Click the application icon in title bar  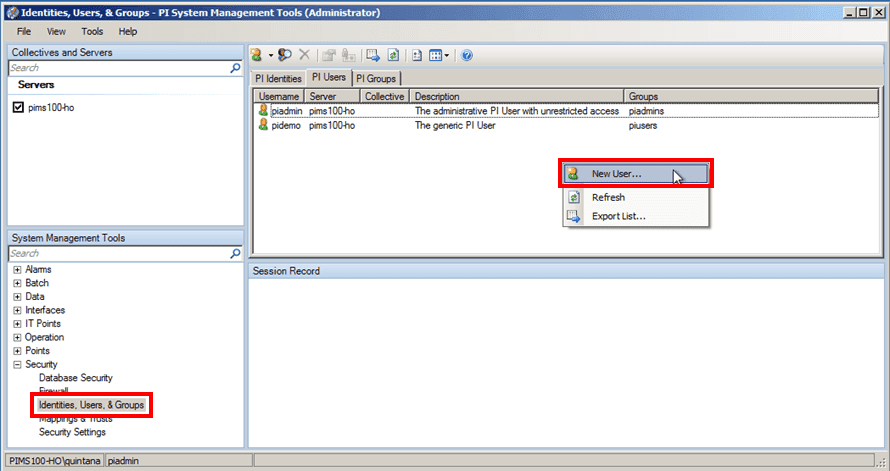pyautogui.click(x=12, y=12)
